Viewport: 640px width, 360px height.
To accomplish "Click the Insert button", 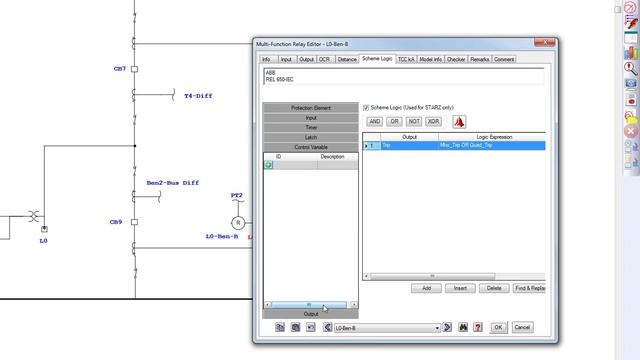I will coord(460,288).
